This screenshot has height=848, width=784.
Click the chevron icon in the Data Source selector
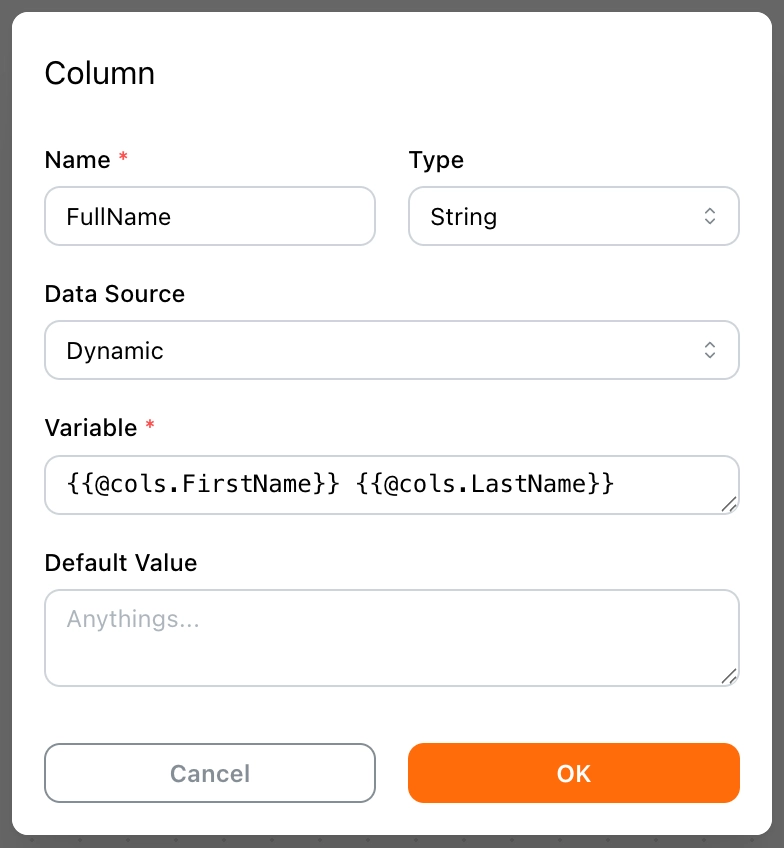click(709, 350)
